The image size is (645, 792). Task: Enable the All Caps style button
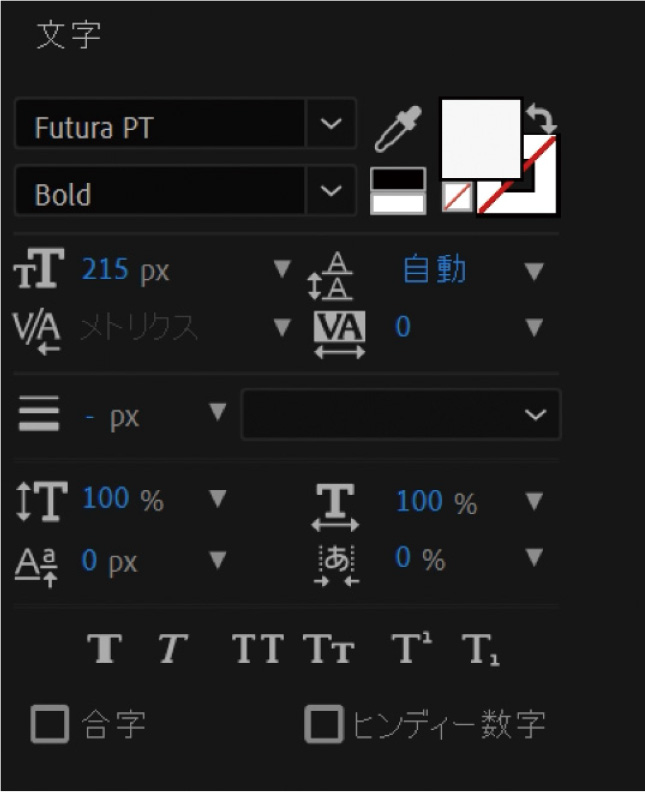[257, 649]
